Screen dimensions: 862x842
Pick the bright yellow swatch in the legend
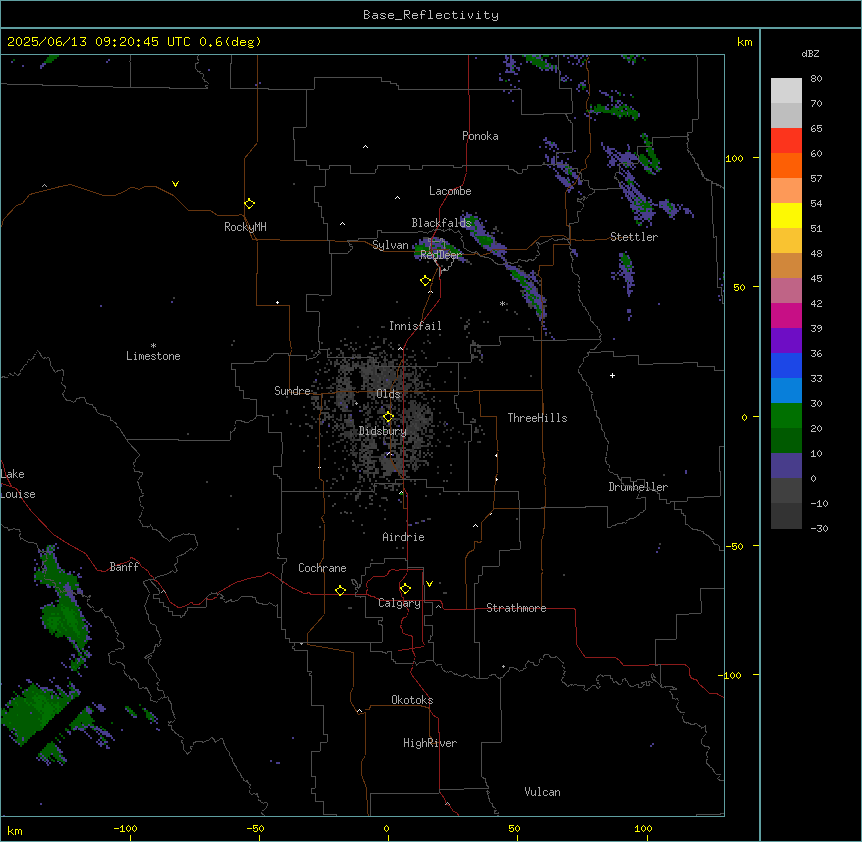(786, 215)
